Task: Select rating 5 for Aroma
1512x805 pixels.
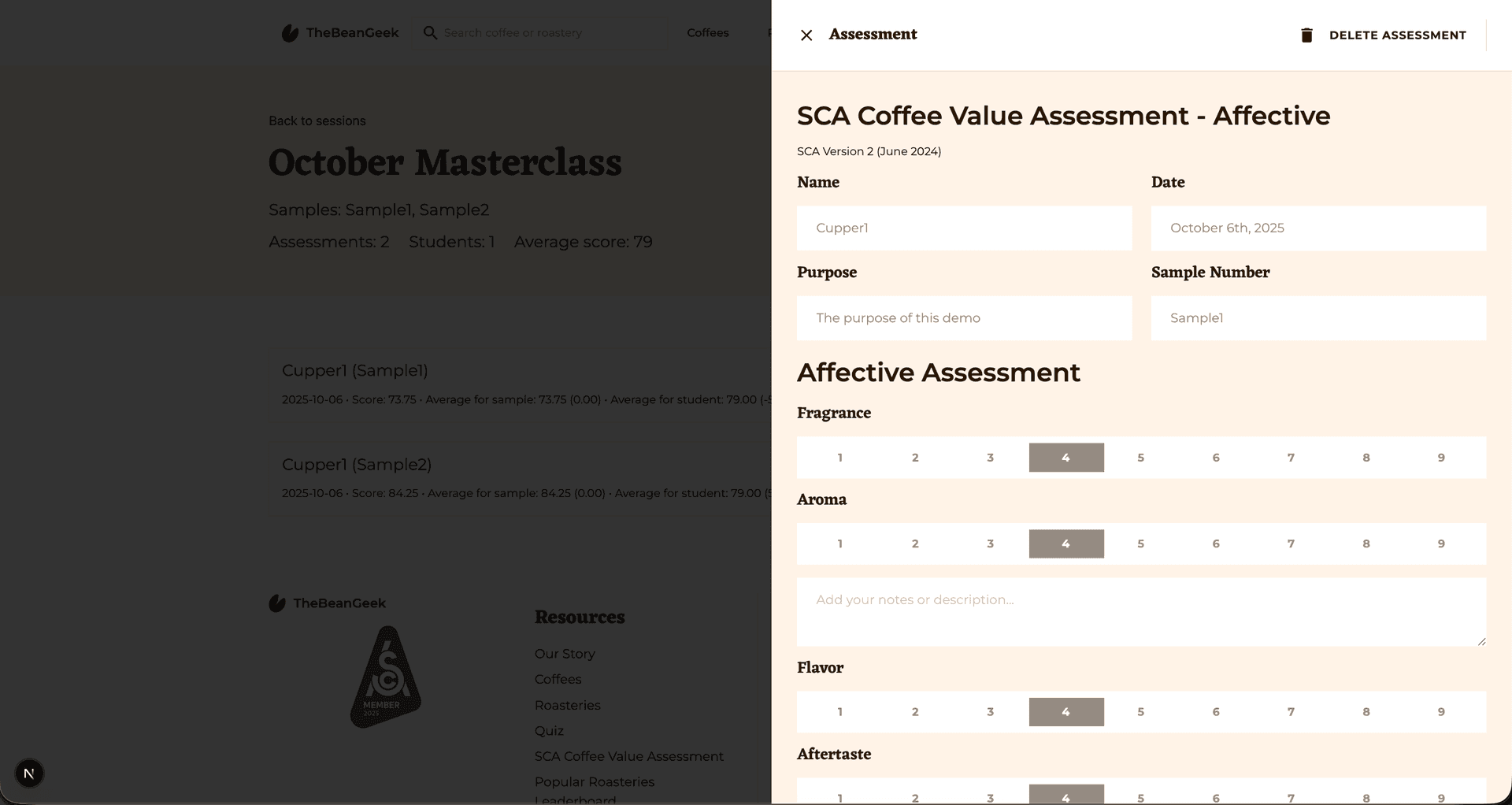Action: point(1140,543)
